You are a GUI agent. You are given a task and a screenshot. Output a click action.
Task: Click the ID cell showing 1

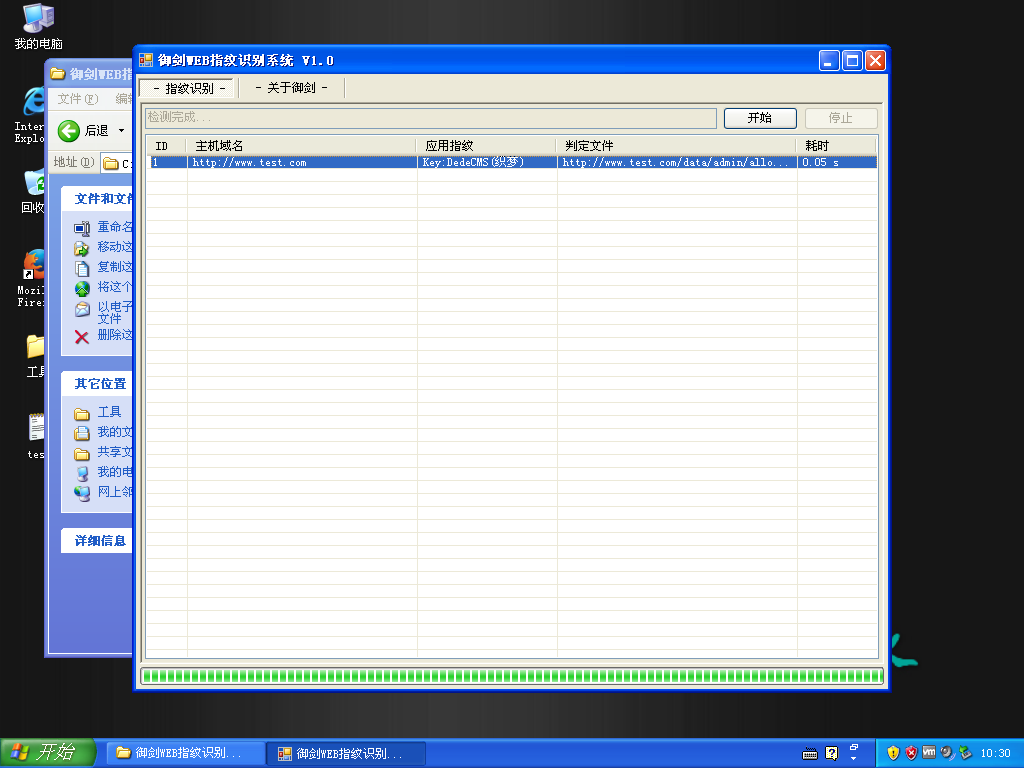167,163
